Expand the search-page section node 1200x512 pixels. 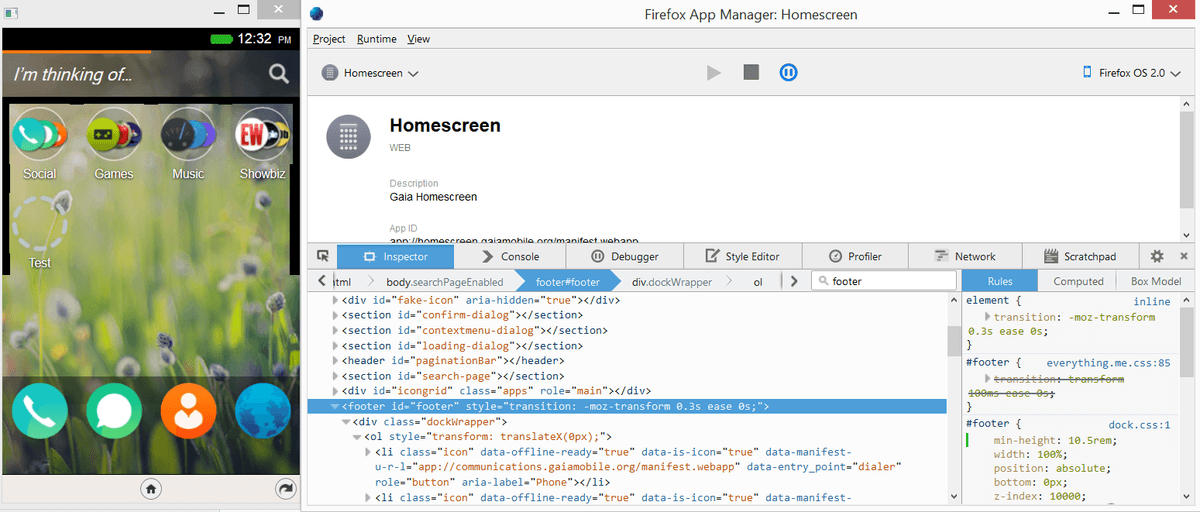(x=336, y=376)
